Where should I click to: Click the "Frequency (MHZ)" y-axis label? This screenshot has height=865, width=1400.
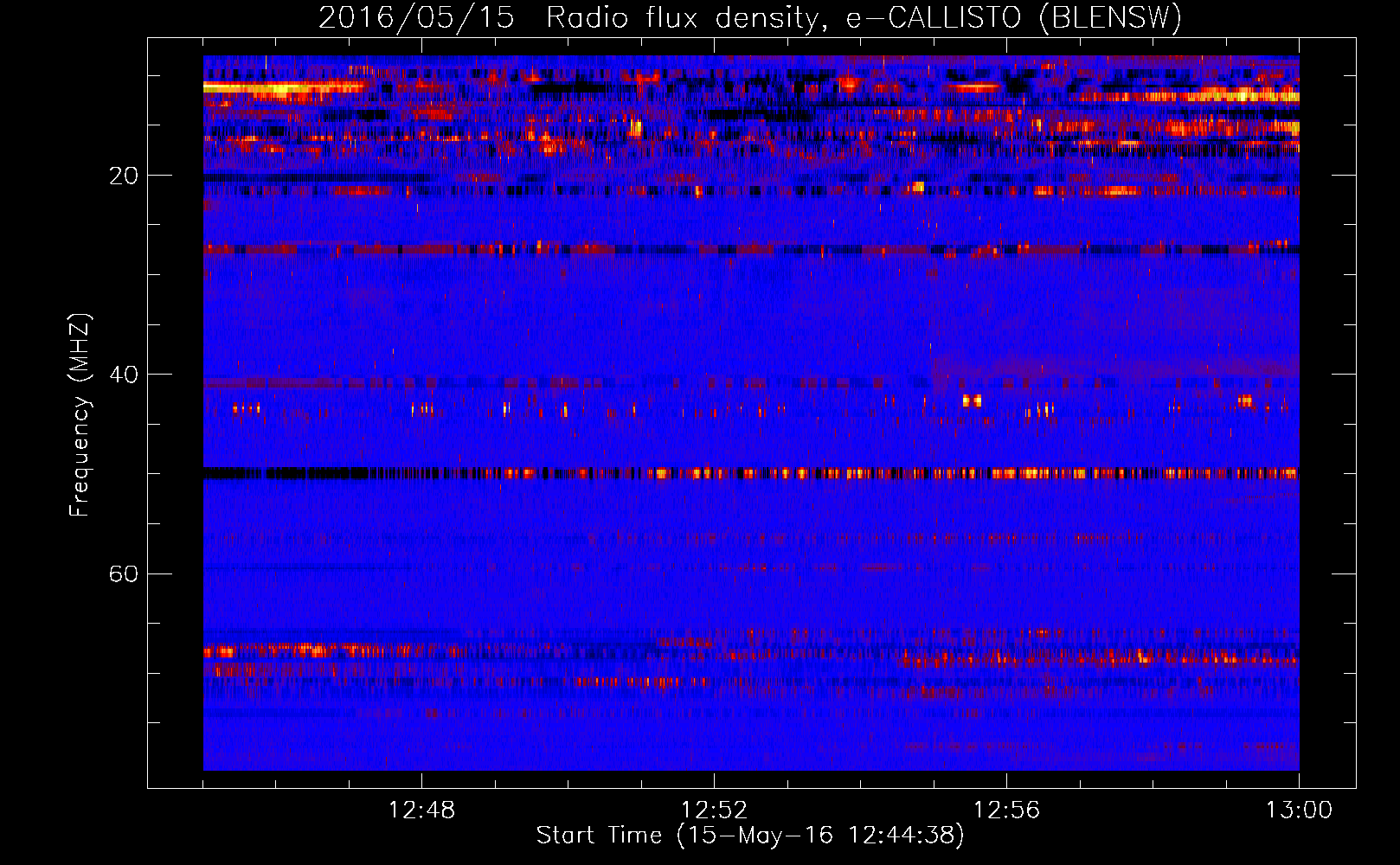(x=79, y=415)
